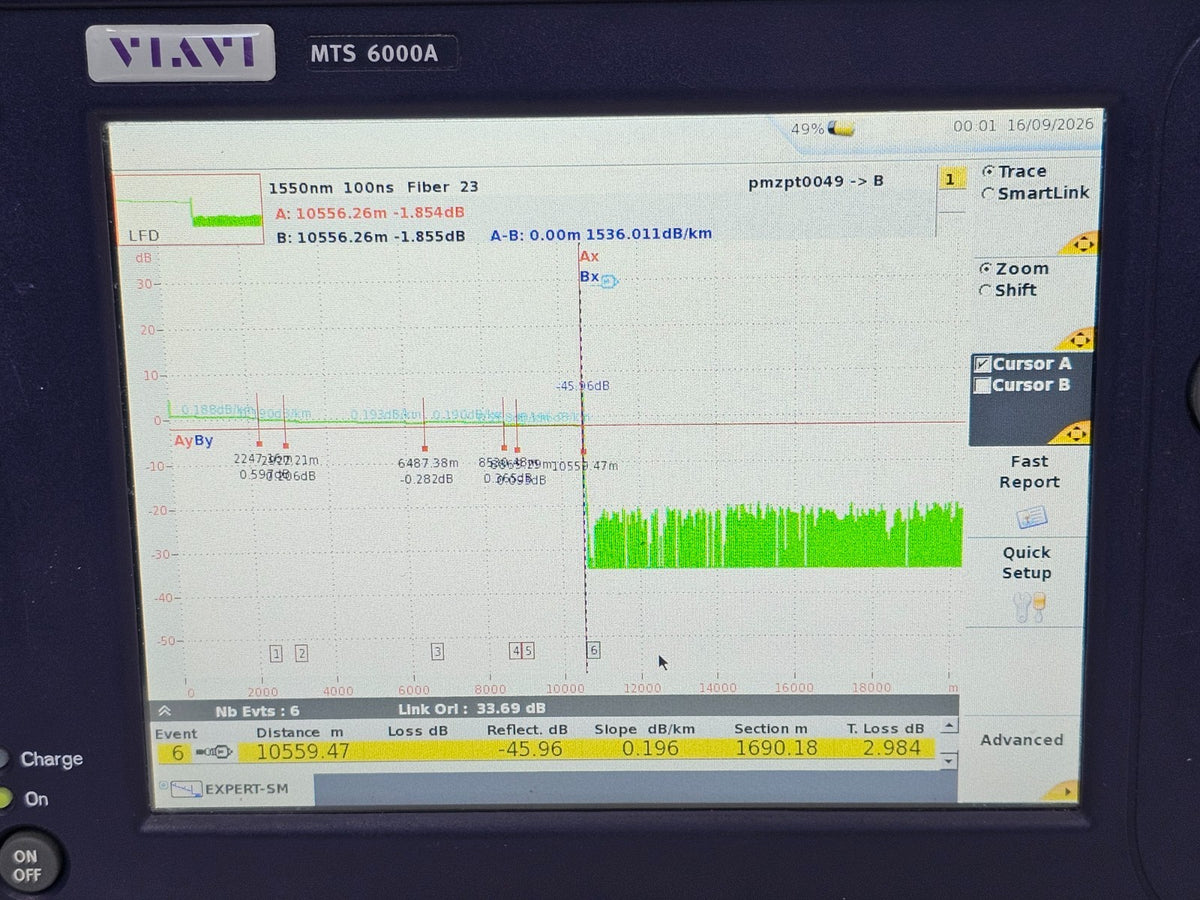Click the Section value 1690.18
The image size is (1200, 900).
pyautogui.click(x=776, y=748)
